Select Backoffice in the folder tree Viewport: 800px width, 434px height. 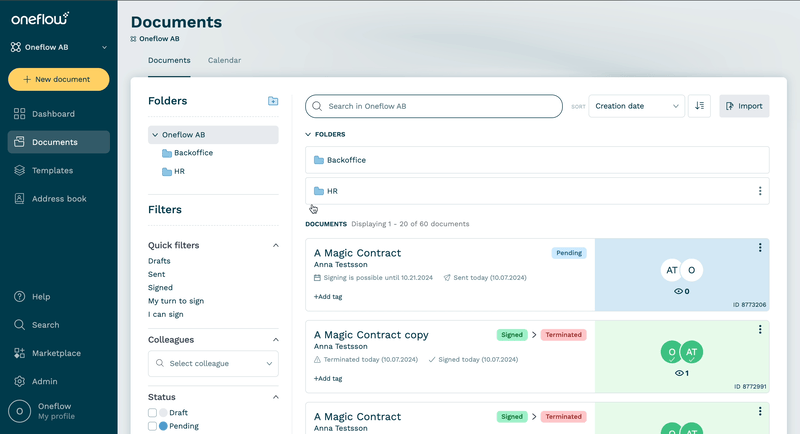(193, 153)
